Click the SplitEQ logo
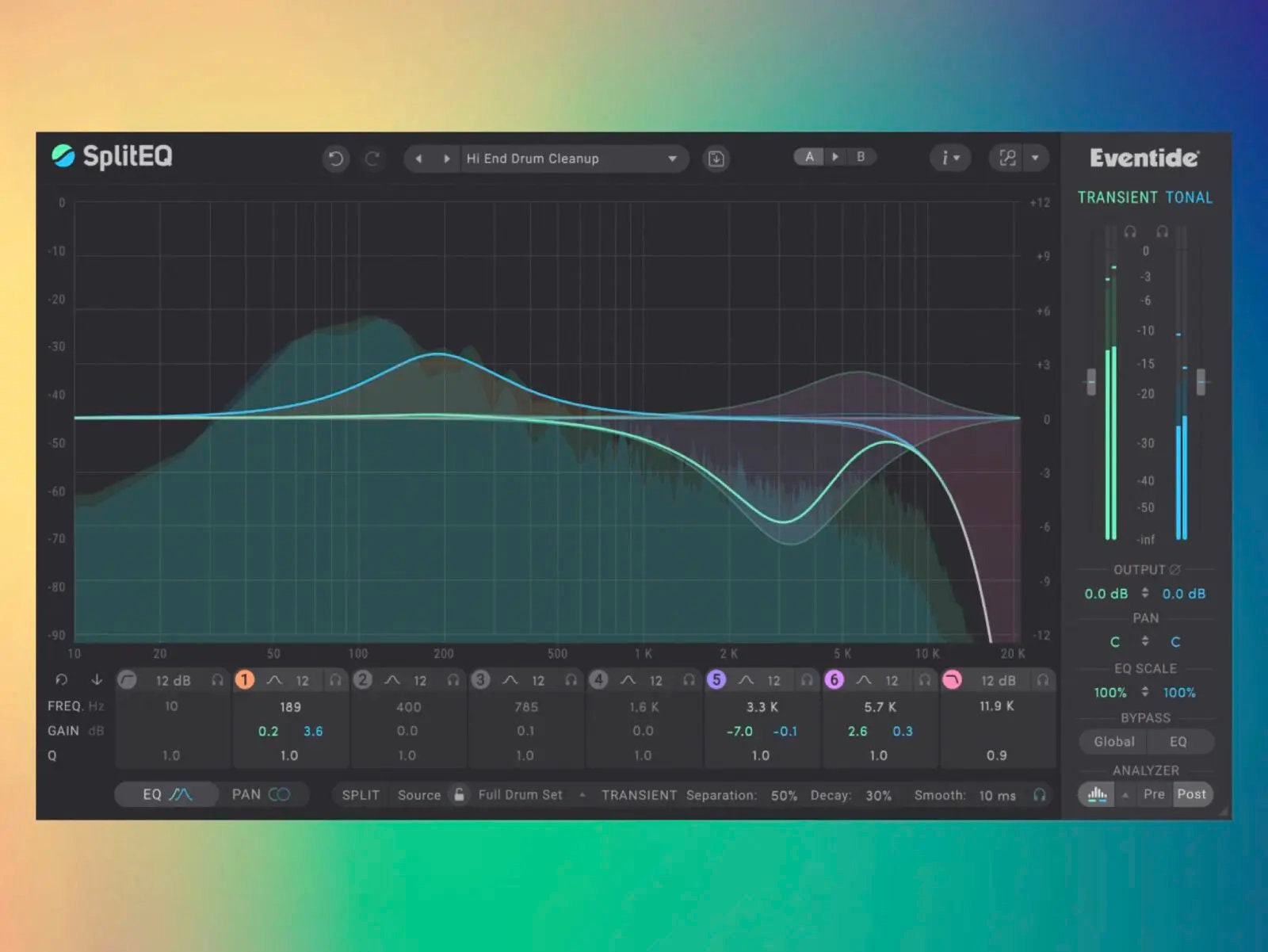This screenshot has height=952, width=1268. click(x=113, y=156)
